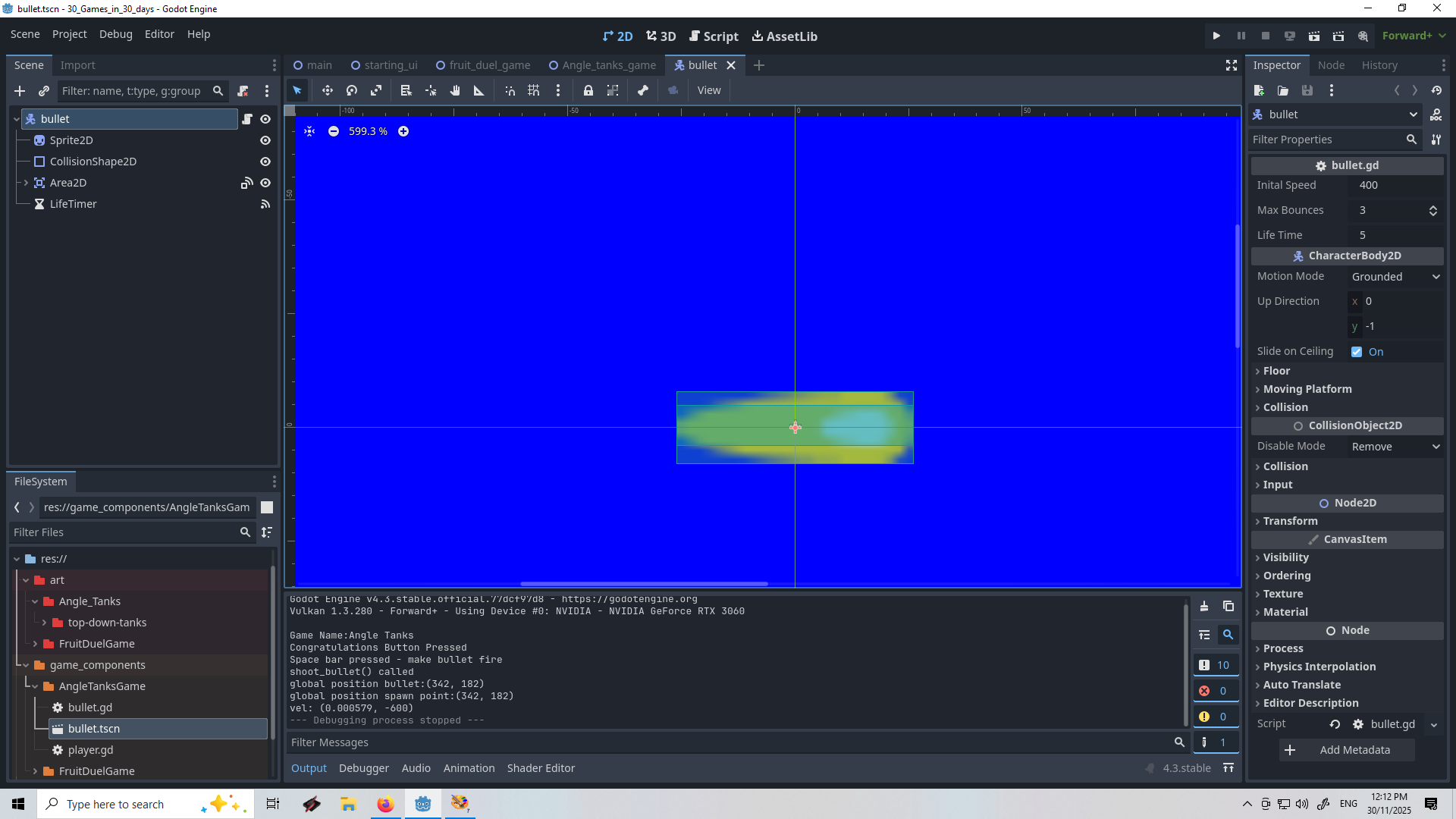1456x819 pixels.
Task: Activate the Pan Mode hand tool
Action: [x=455, y=90]
